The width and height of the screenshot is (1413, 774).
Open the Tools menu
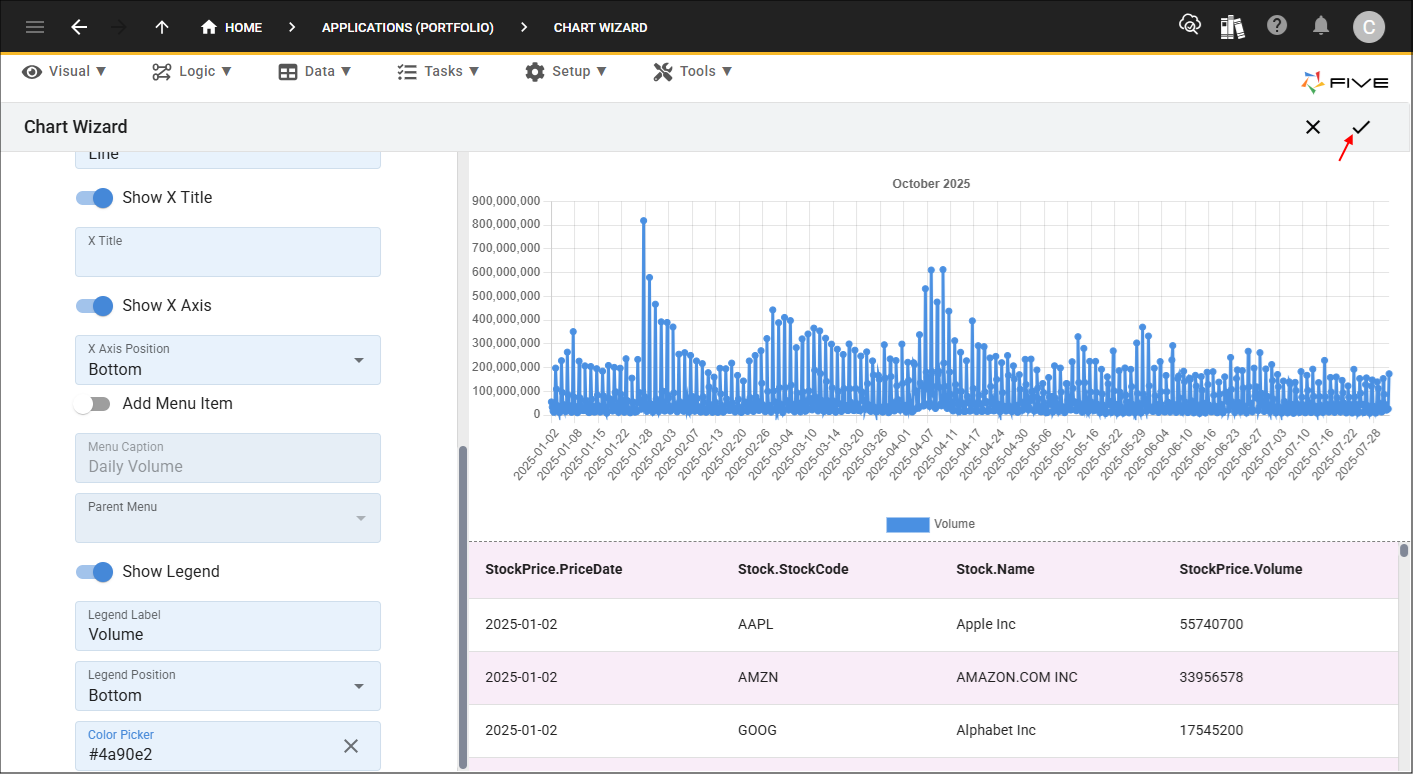click(693, 71)
